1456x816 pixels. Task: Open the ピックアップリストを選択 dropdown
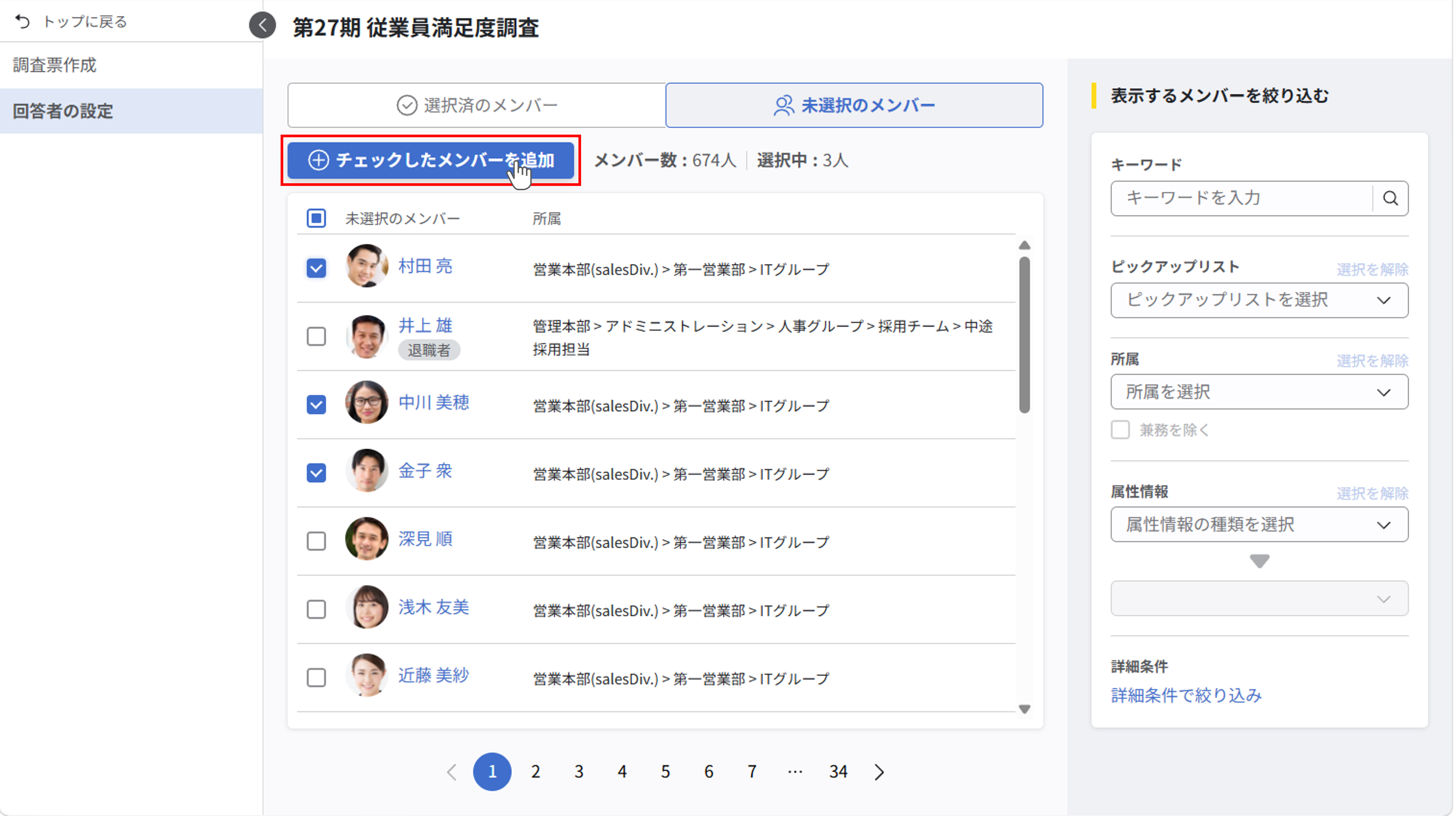[1259, 300]
